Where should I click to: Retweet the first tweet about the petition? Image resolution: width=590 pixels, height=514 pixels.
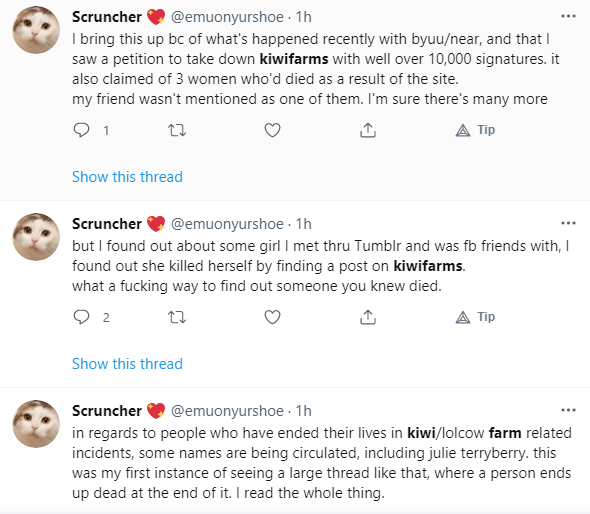(x=176, y=130)
